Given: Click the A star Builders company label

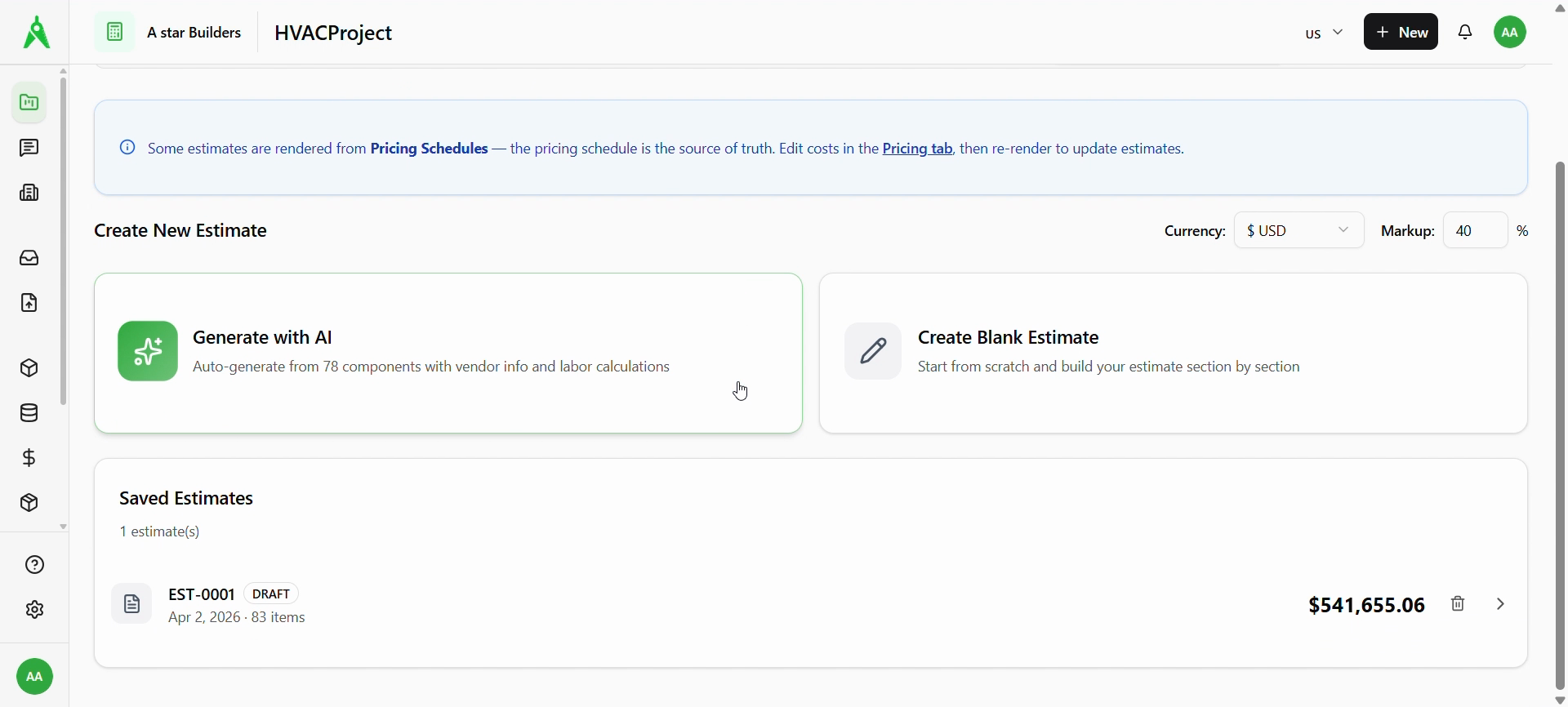Looking at the screenshot, I should pyautogui.click(x=194, y=33).
